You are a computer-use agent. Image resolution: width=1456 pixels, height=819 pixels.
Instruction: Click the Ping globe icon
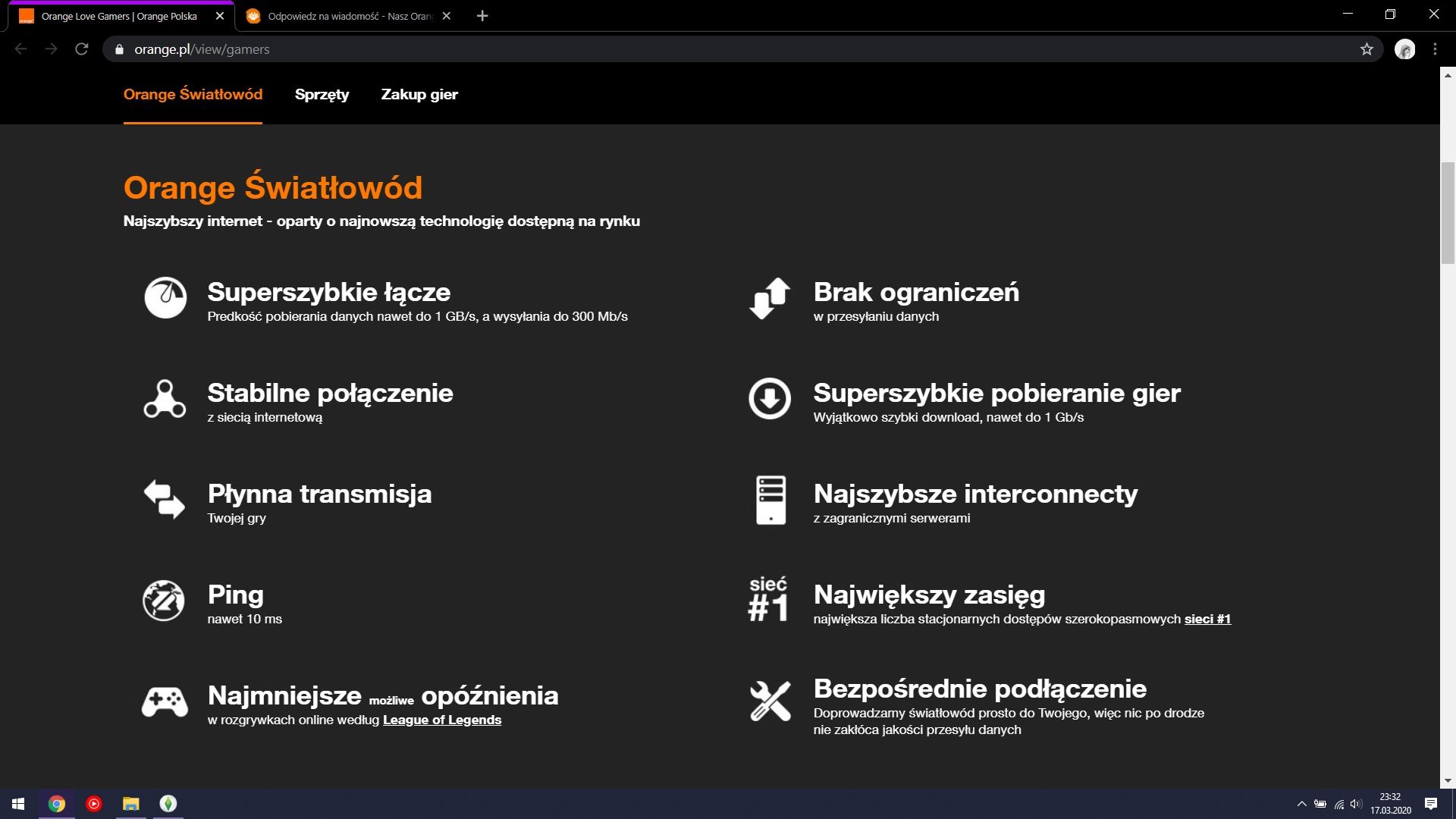coord(164,601)
